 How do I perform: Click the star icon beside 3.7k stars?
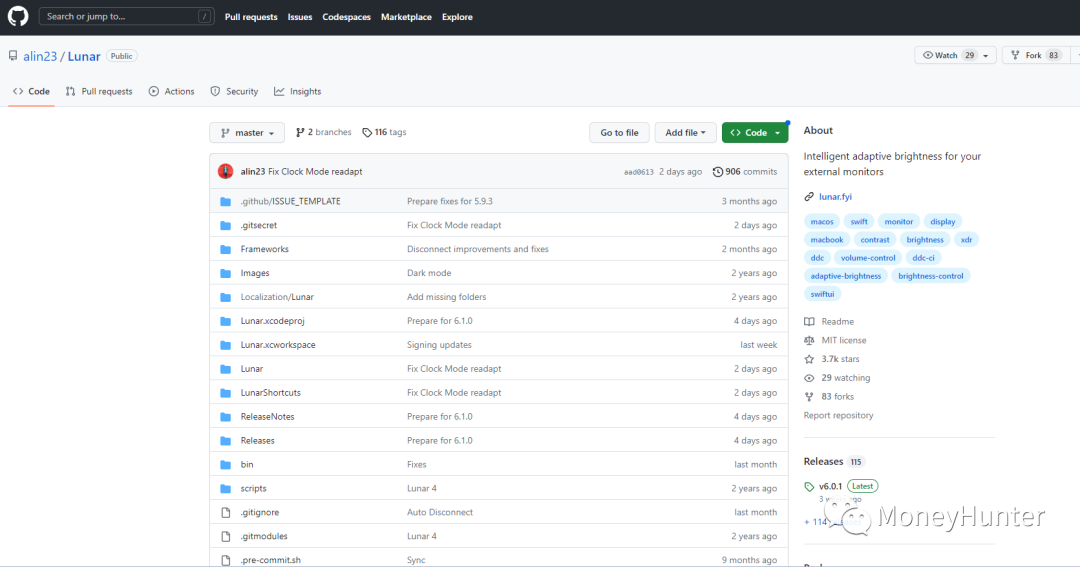click(809, 359)
